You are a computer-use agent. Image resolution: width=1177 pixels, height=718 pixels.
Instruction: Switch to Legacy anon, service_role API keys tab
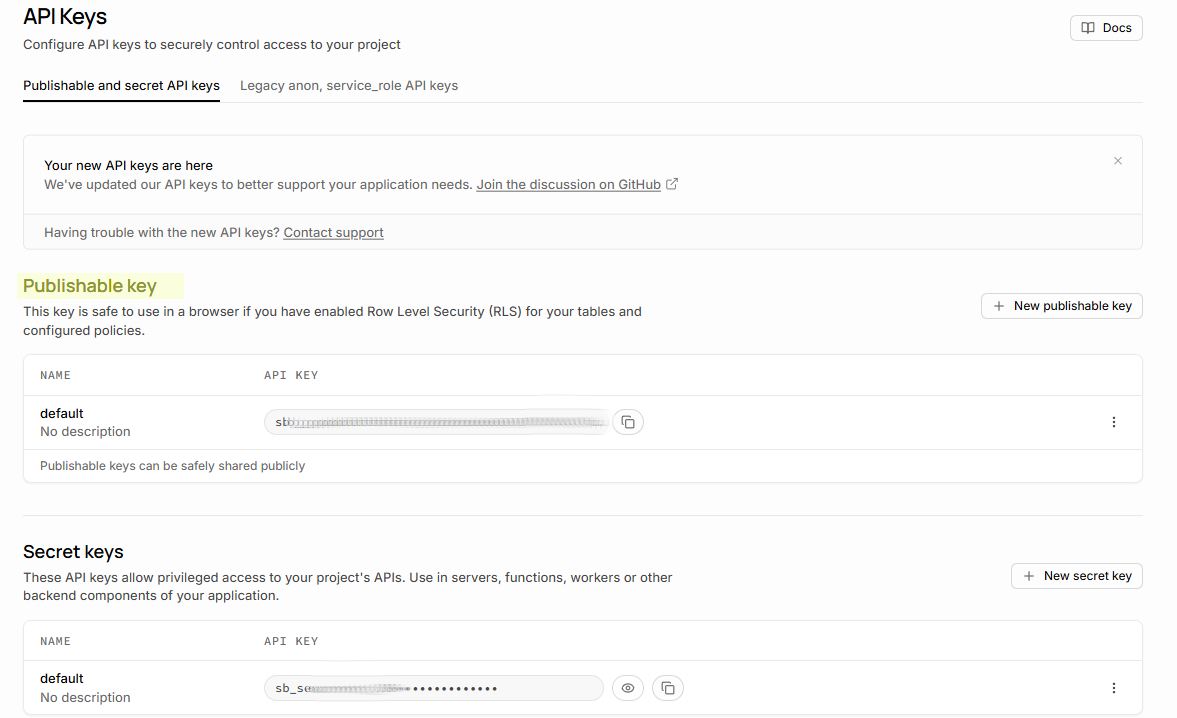pos(349,86)
